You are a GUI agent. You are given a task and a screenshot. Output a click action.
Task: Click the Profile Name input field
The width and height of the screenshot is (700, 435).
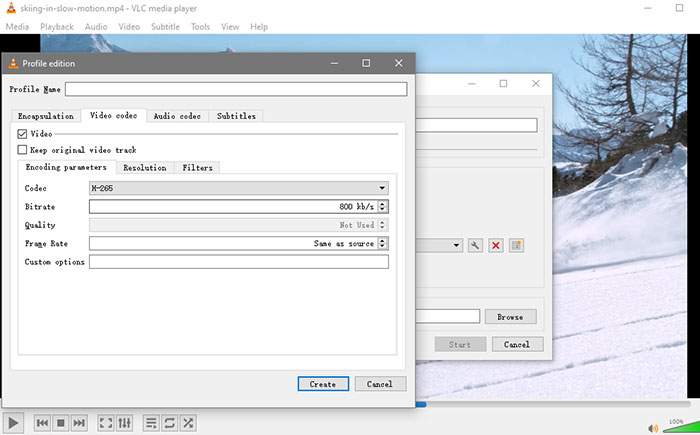click(236, 89)
